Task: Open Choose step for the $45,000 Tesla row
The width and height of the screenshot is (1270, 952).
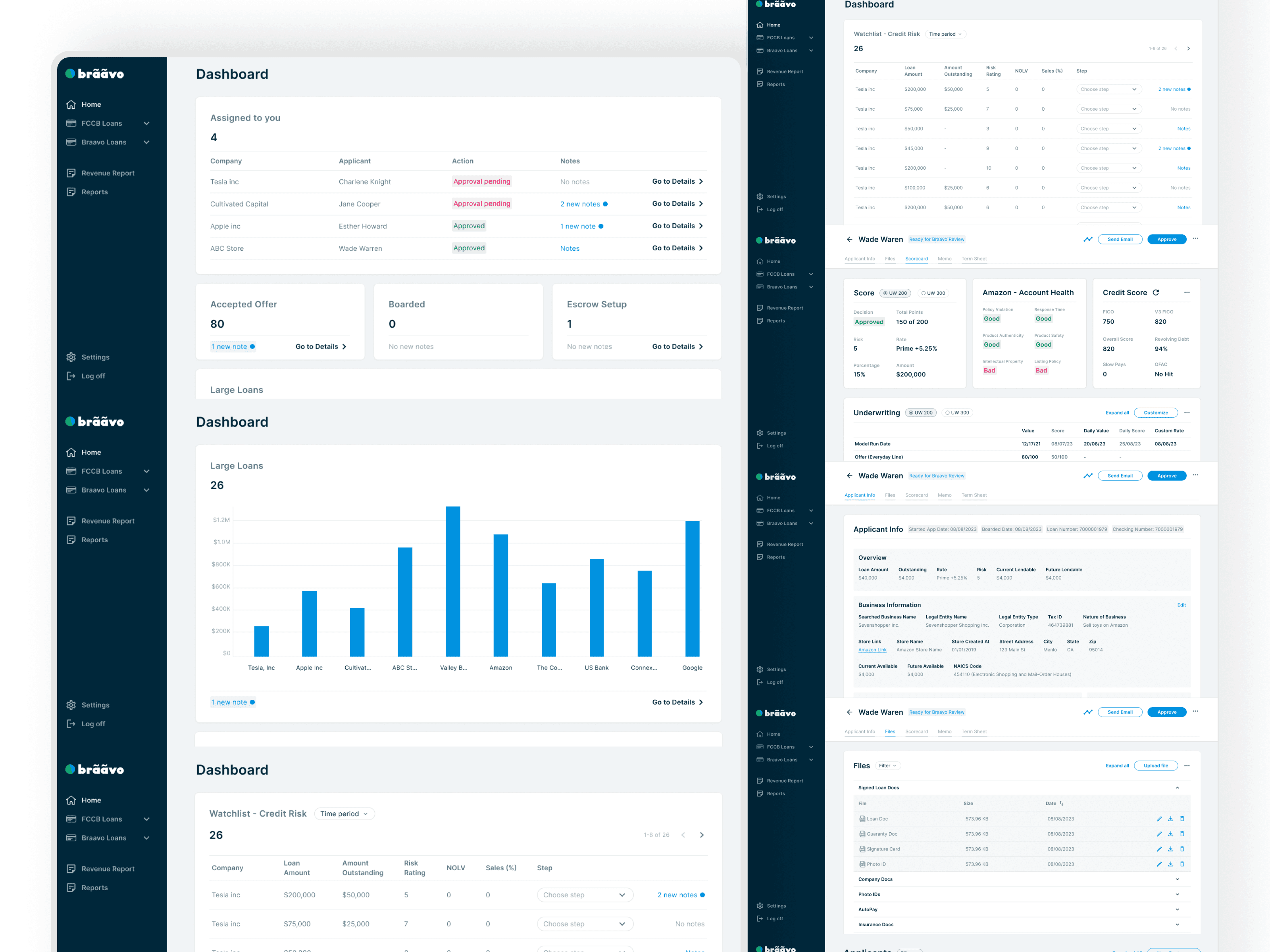Action: click(x=1108, y=148)
